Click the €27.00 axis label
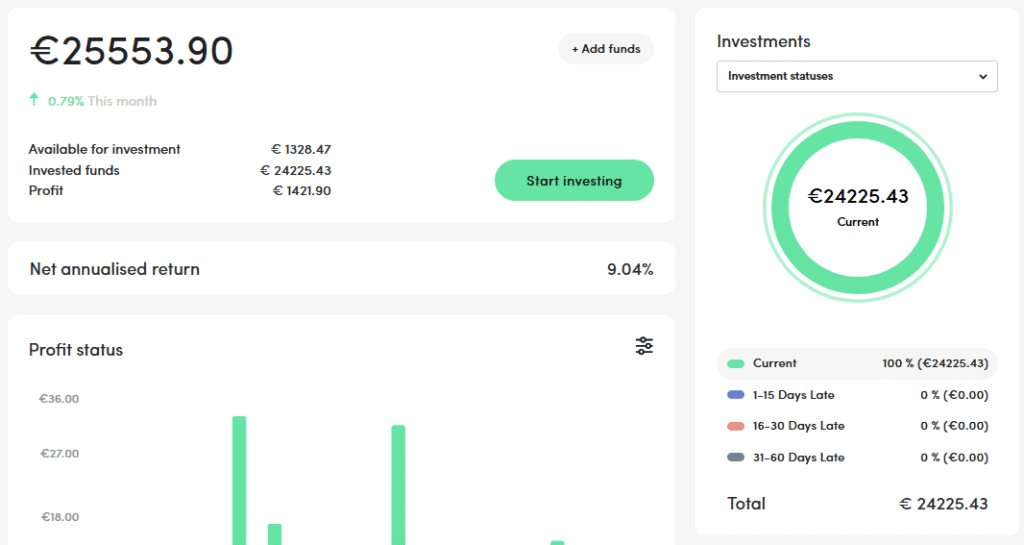This screenshot has width=1024, height=545. click(59, 454)
